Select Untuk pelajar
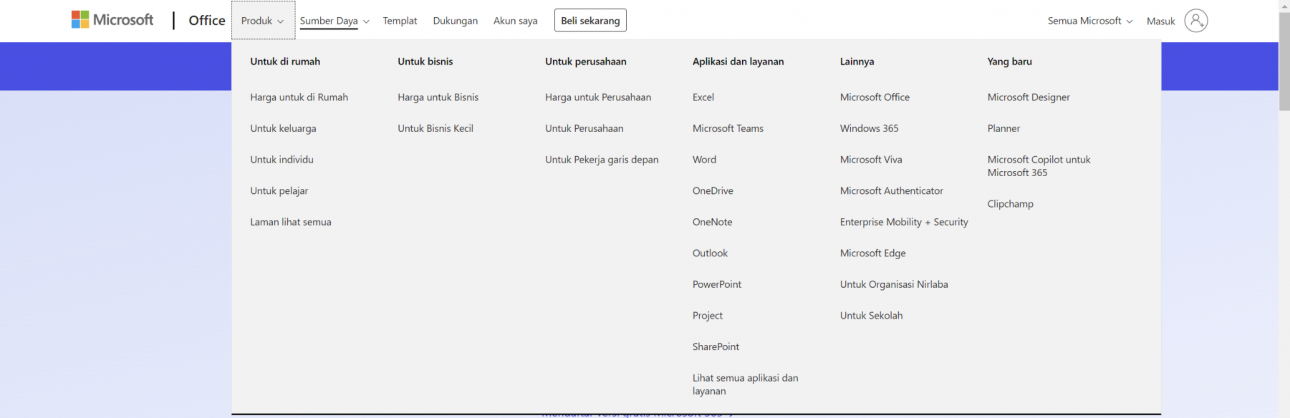Screen dimensions: 1290x418 coord(279,190)
